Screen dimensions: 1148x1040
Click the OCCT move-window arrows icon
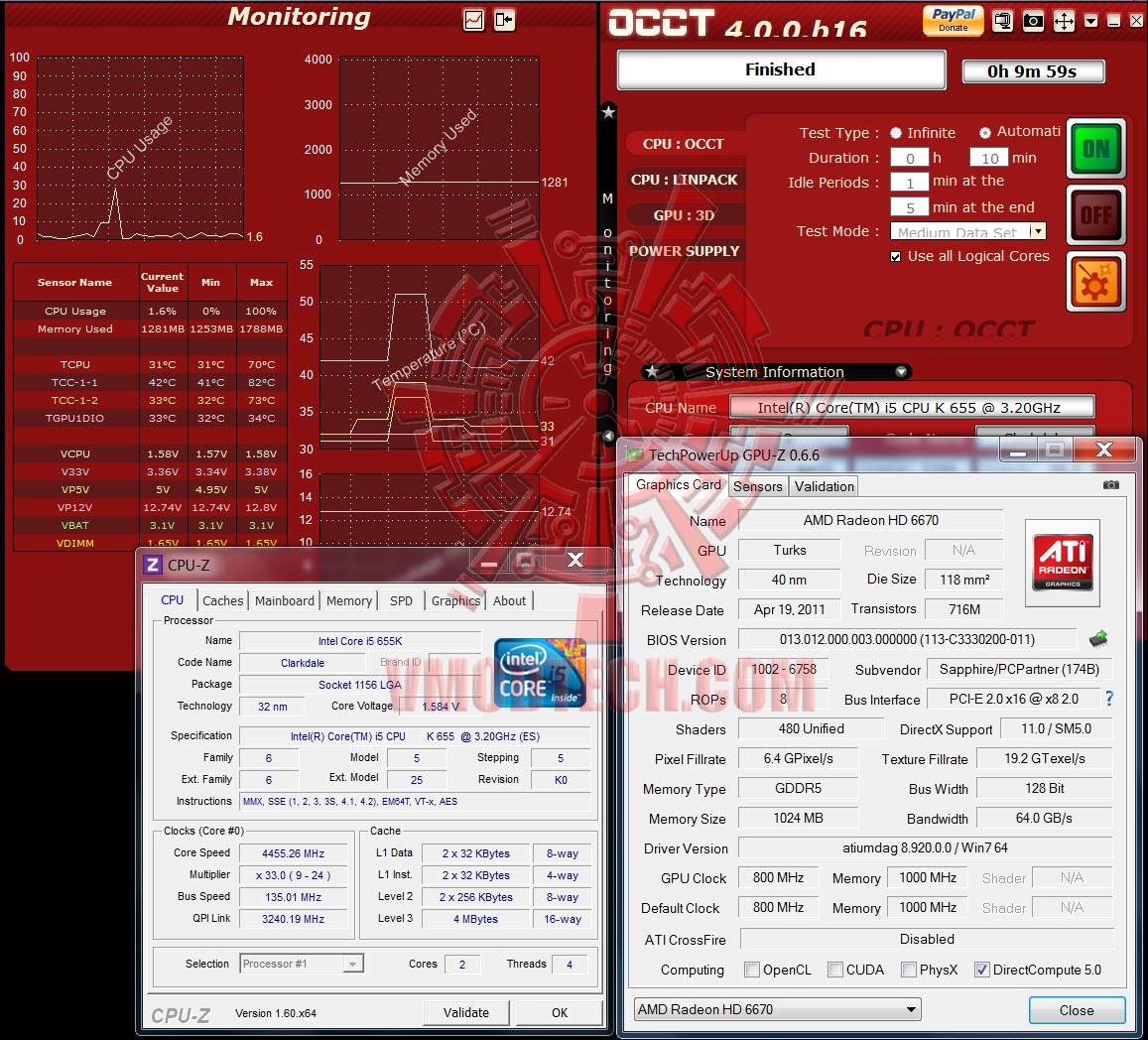coord(1064,21)
